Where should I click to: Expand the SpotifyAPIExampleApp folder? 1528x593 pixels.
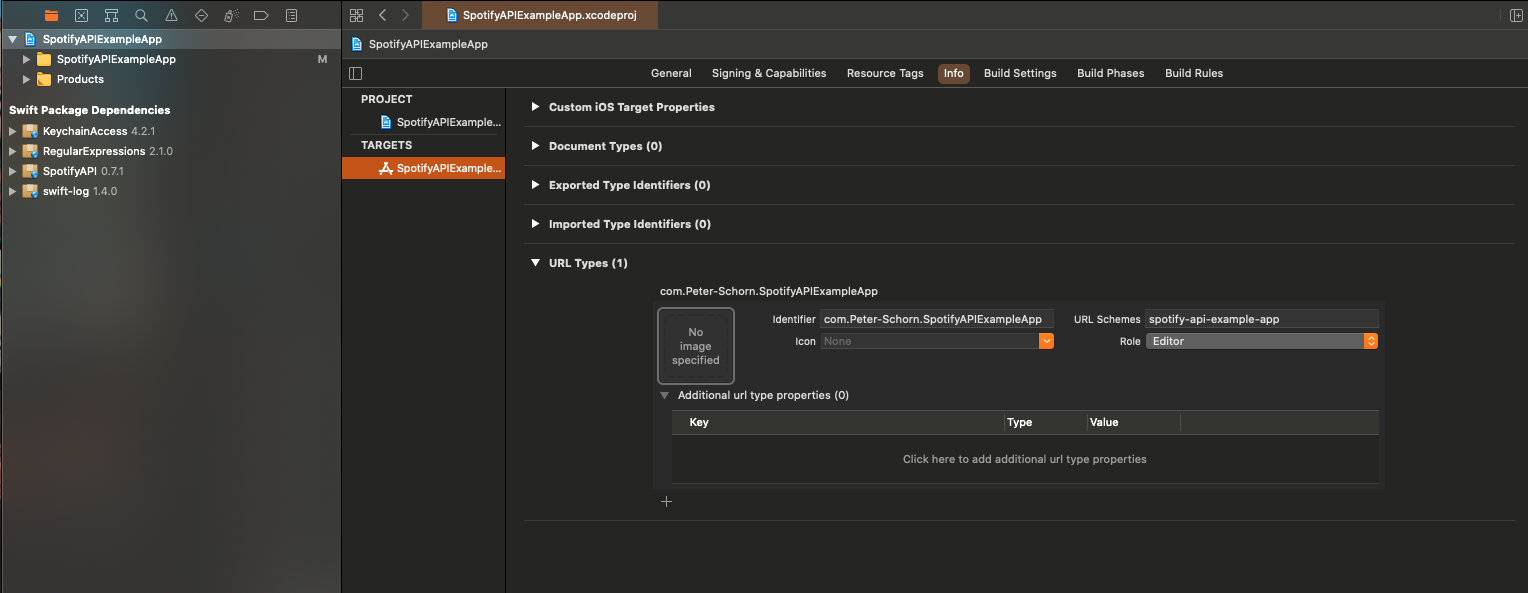(x=27, y=59)
